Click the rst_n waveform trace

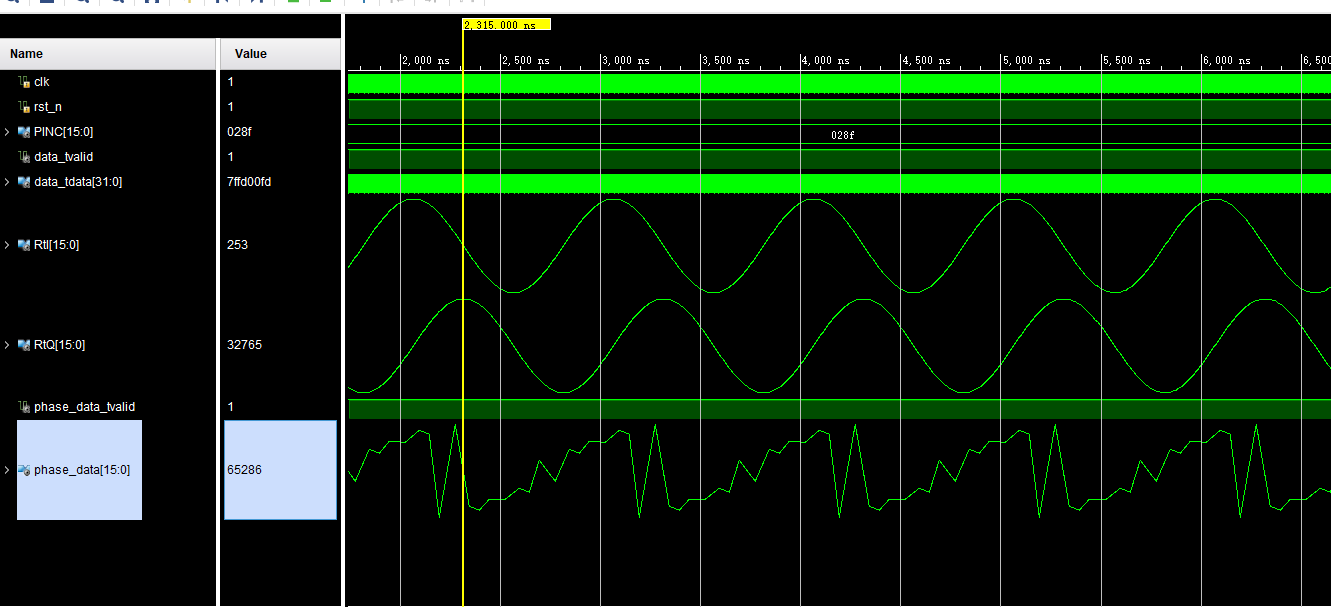pyautogui.click(x=839, y=109)
